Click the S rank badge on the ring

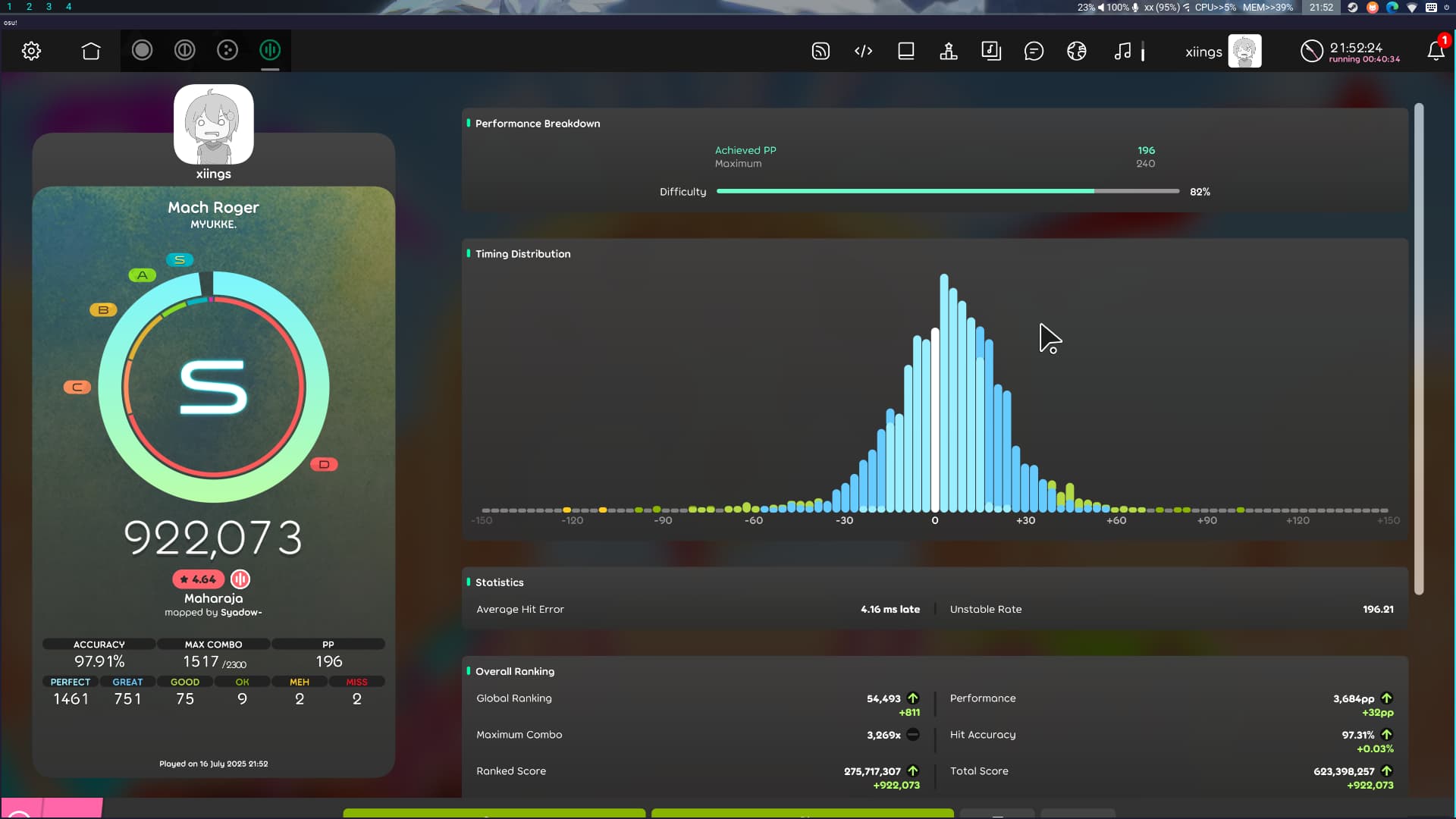pos(180,259)
